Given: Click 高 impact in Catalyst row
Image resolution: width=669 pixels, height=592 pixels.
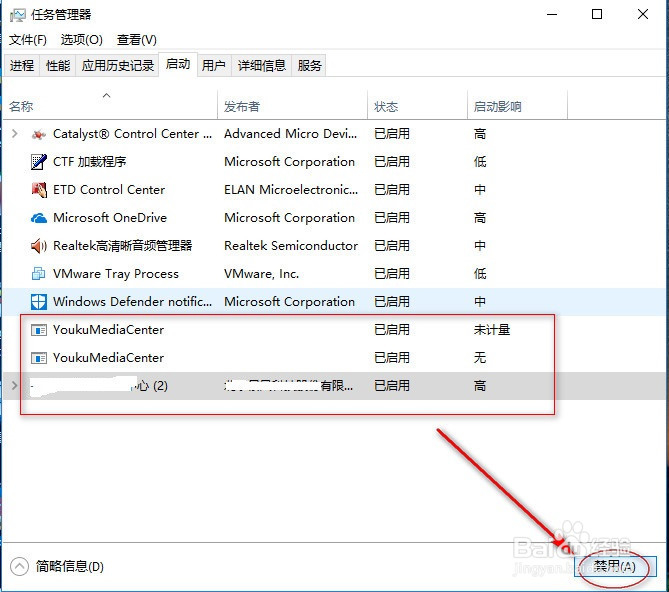Looking at the screenshot, I should coord(480,134).
